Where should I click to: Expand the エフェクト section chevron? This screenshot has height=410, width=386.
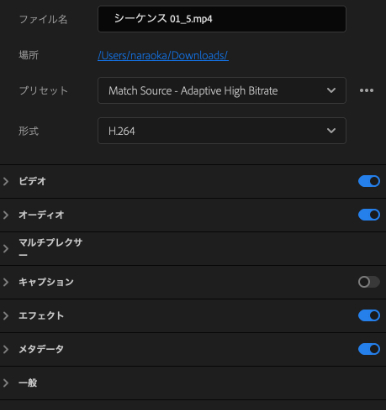coord(6,316)
